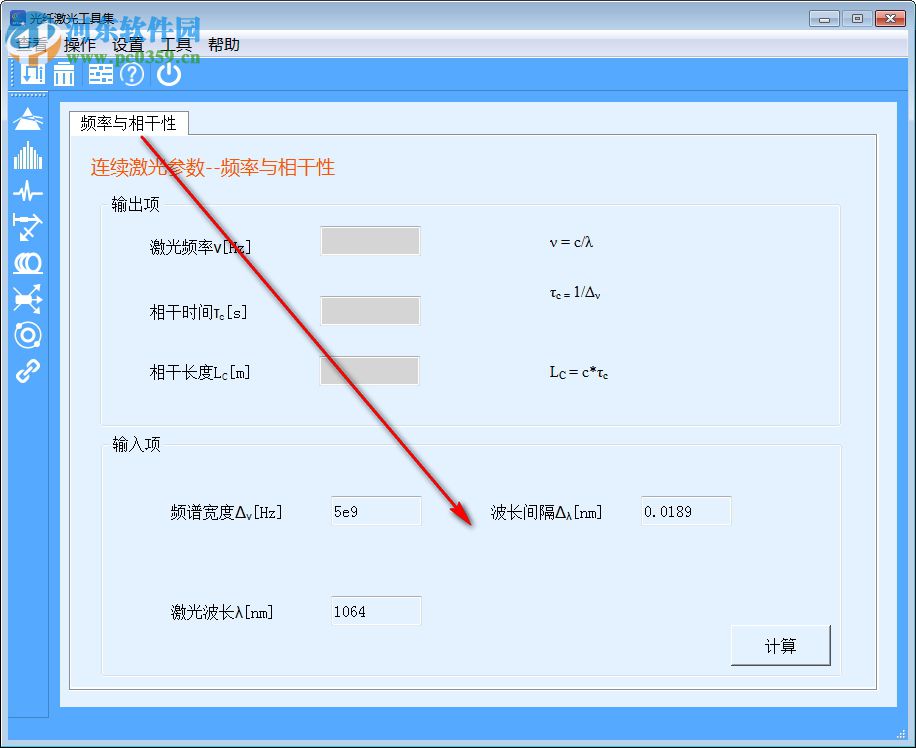Open the 操作 menu
This screenshot has height=748, width=916.
click(x=79, y=44)
